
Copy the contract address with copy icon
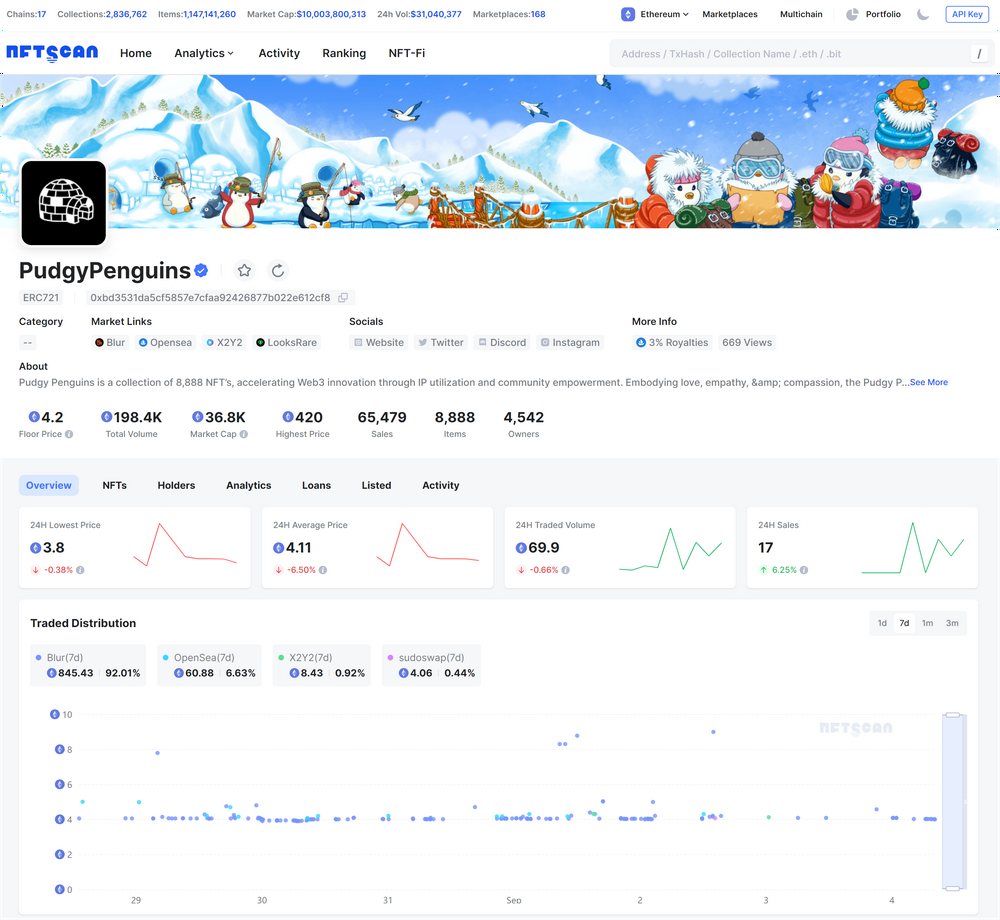(343, 298)
